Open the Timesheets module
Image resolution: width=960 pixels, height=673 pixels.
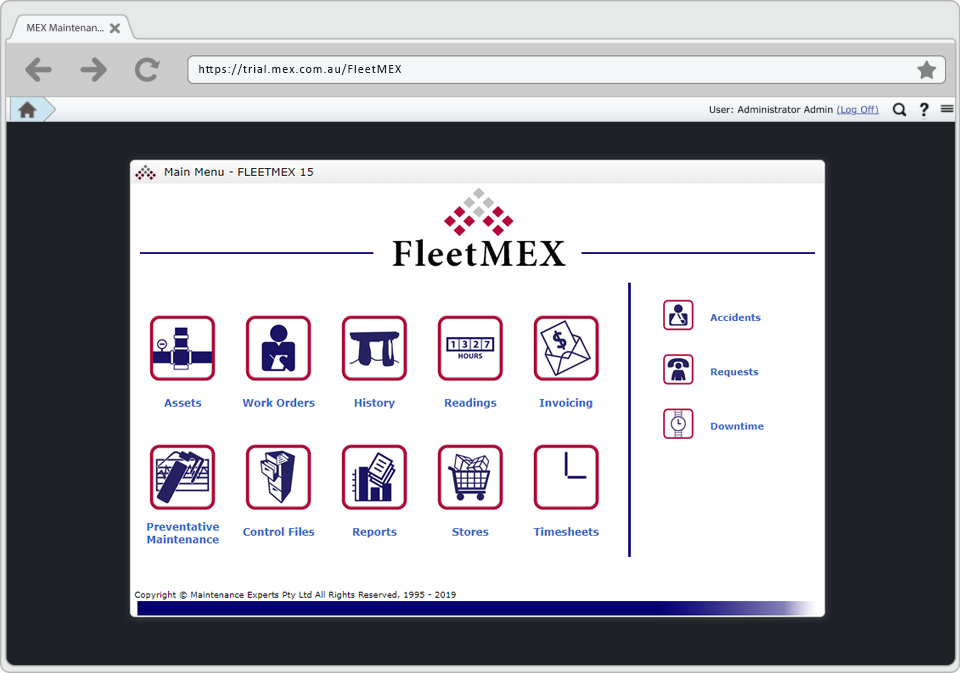tap(566, 477)
